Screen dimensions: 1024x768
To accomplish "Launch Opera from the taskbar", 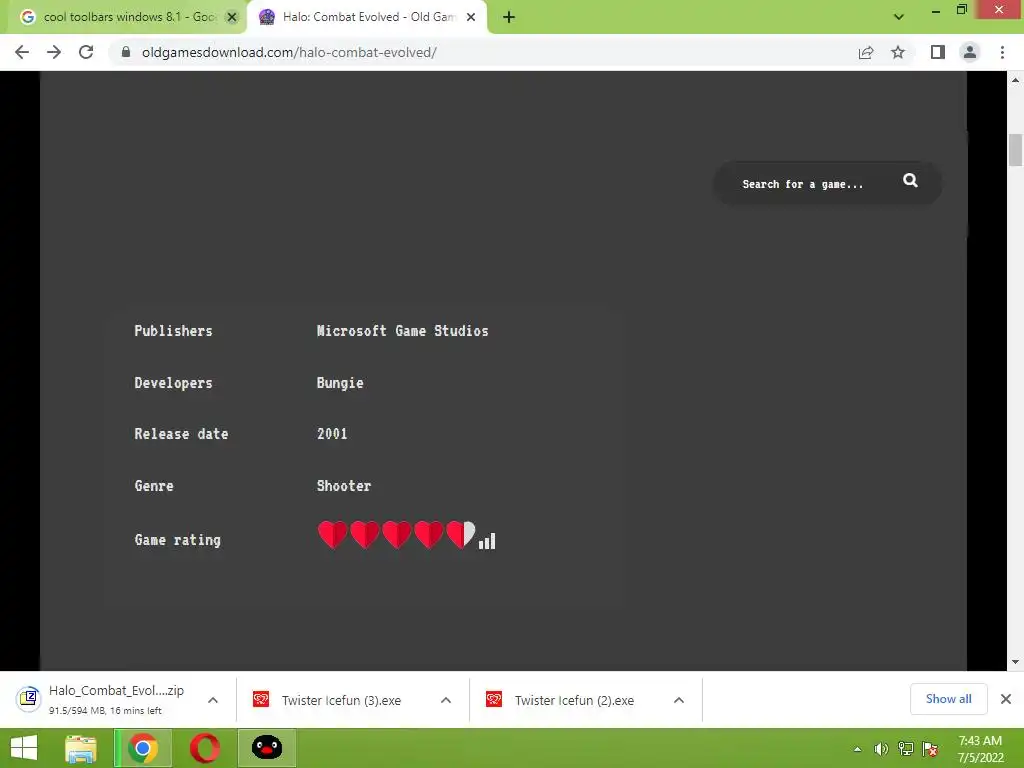I will (204, 748).
